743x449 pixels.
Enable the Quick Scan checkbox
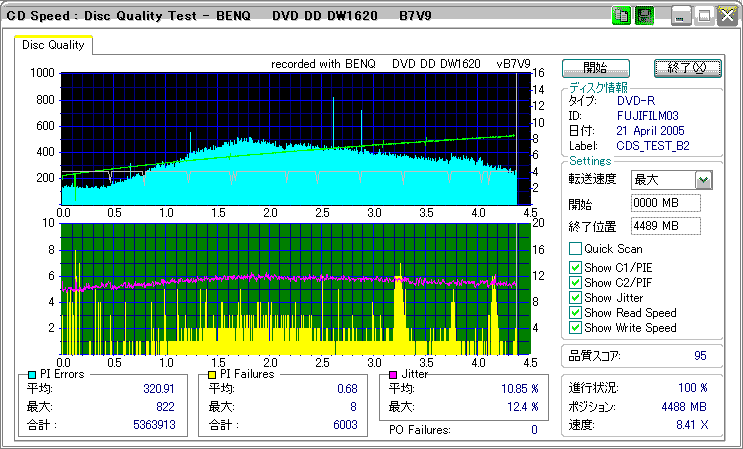[x=575, y=249]
